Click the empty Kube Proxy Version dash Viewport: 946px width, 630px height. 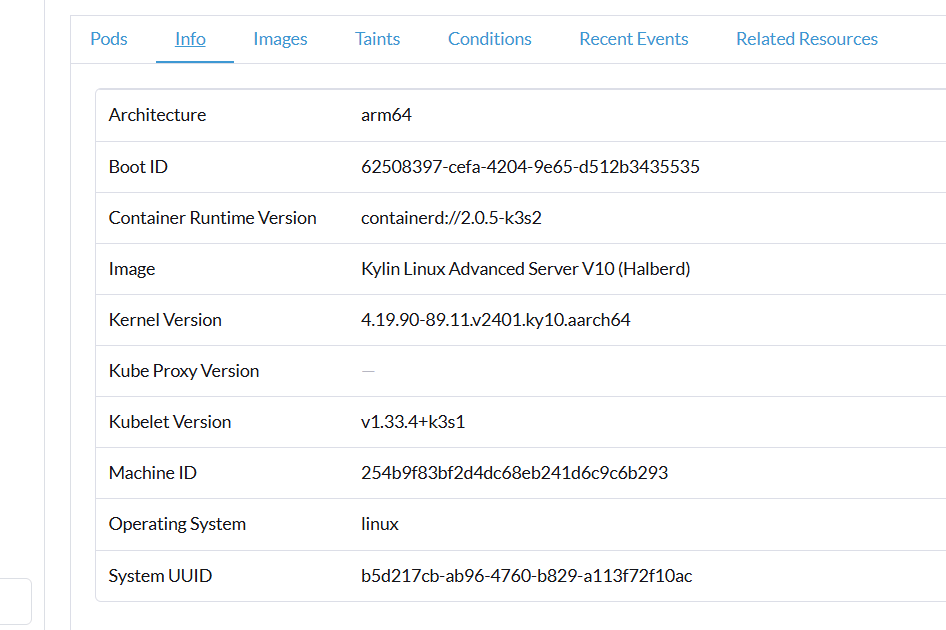click(x=368, y=371)
